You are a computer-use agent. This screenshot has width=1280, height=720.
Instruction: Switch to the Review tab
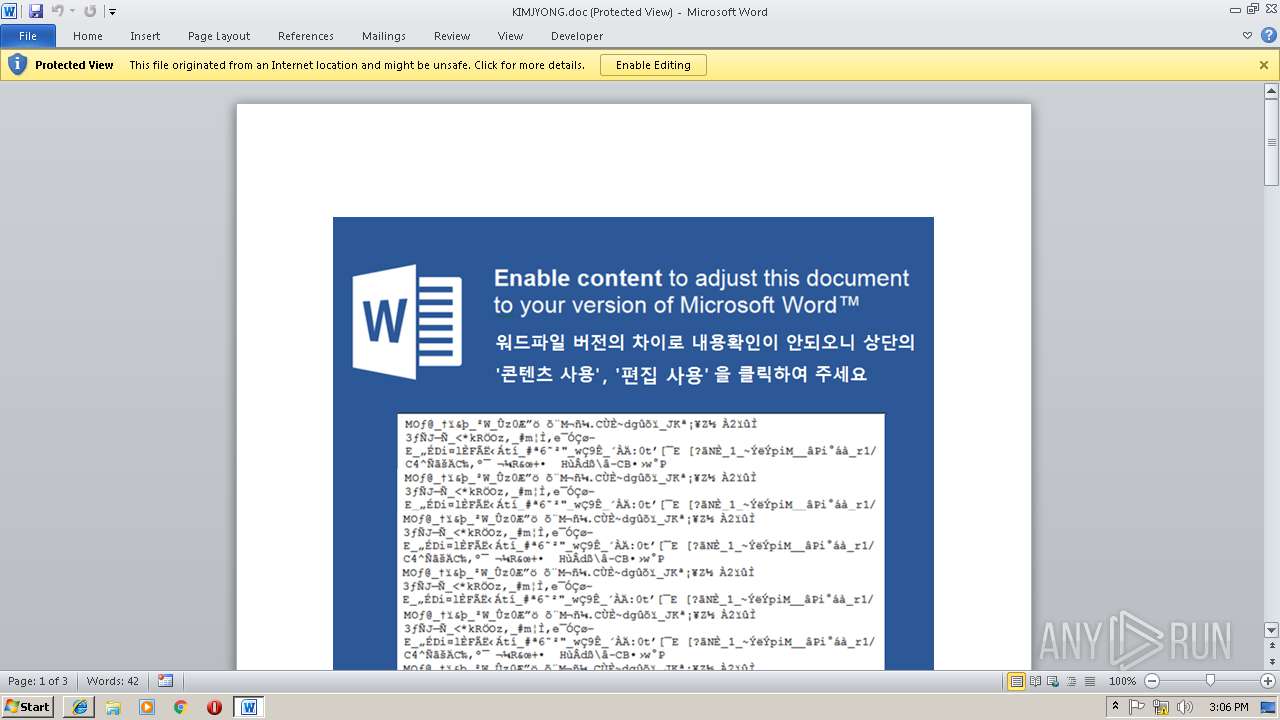click(x=452, y=36)
